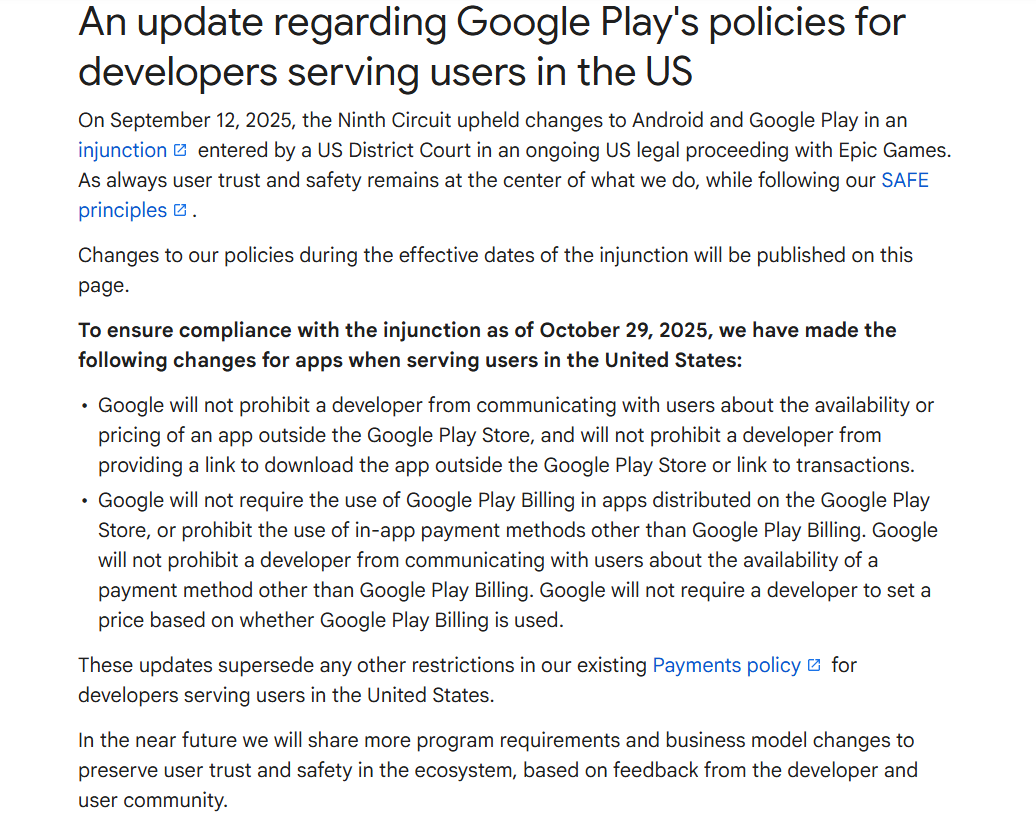Viewport: 1036px width, 826px height.
Task: Click the page title about Google Play's policies
Action: click(x=492, y=47)
